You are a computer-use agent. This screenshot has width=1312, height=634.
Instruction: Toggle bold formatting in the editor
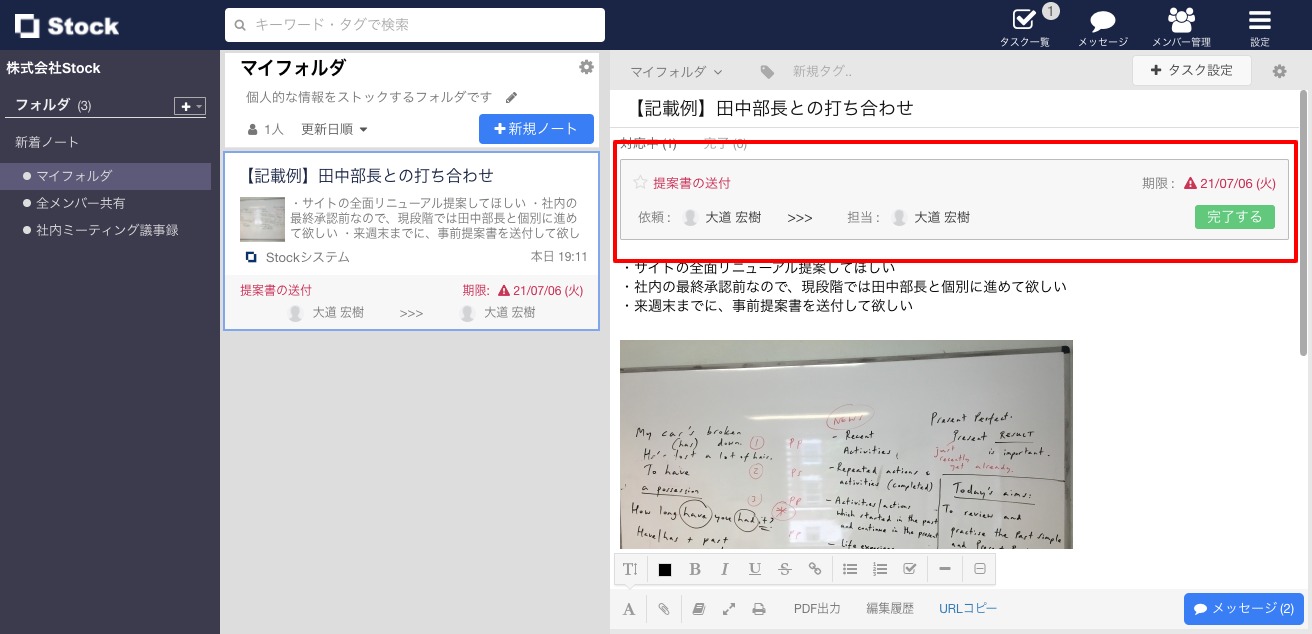(695, 569)
